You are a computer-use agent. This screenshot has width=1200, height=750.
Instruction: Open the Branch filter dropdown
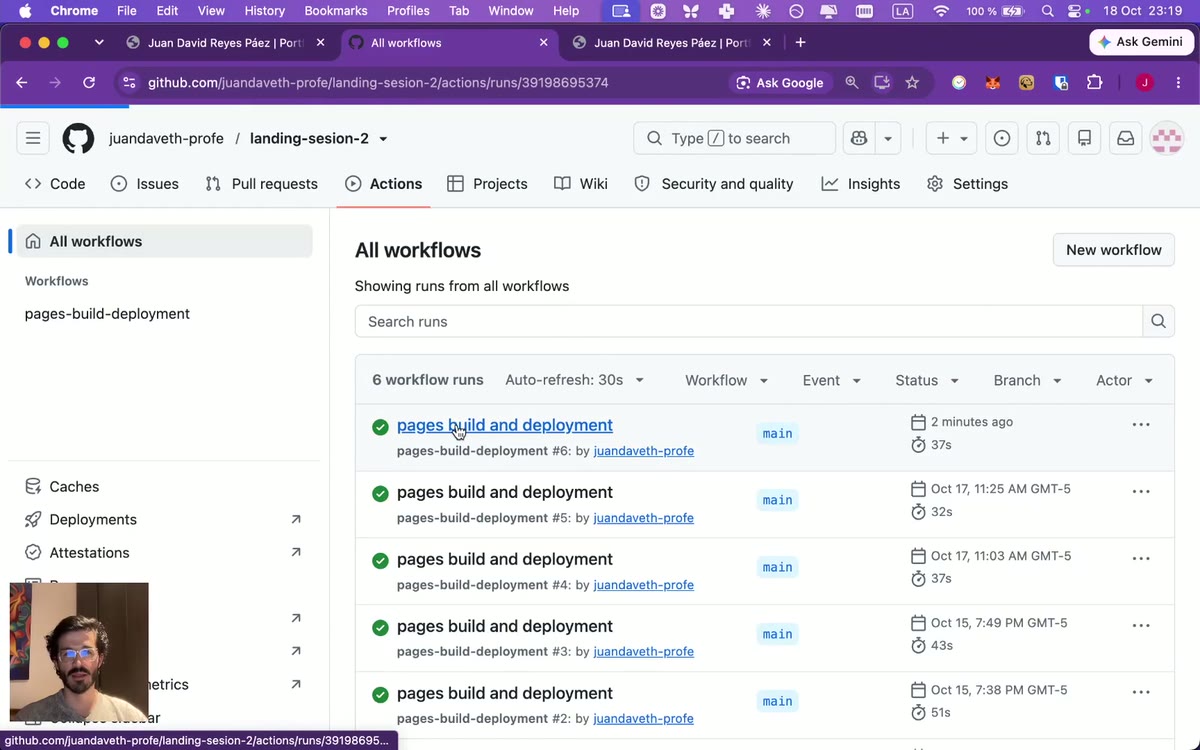point(1028,380)
